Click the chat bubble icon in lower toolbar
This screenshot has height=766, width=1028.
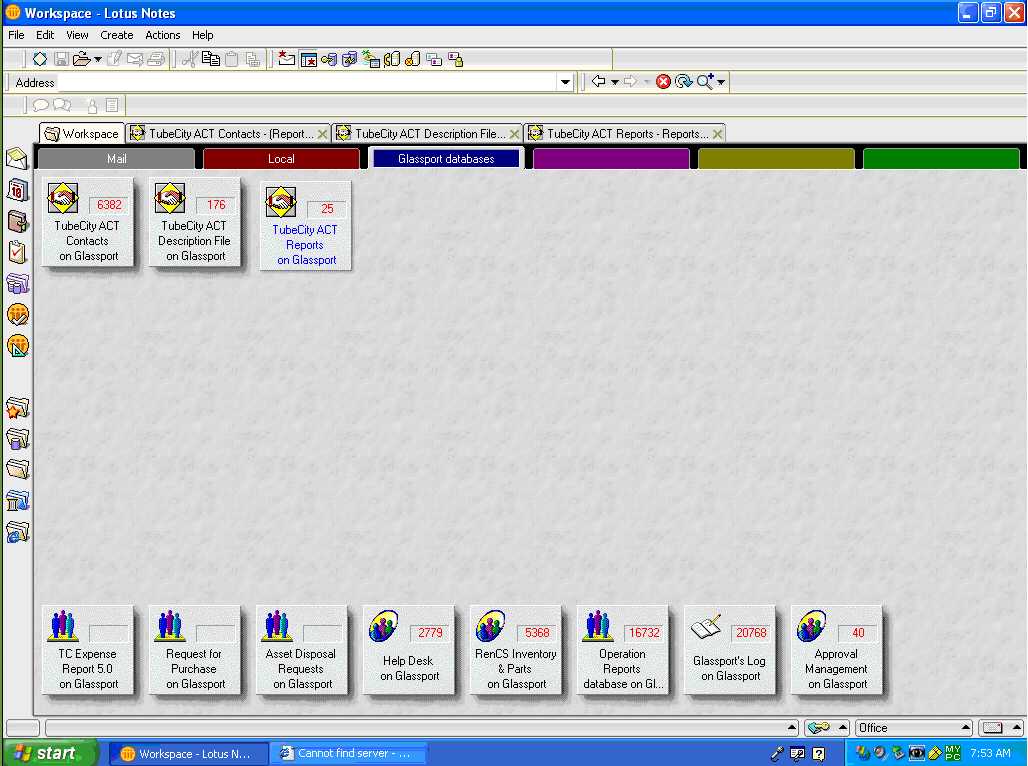[x=41, y=105]
